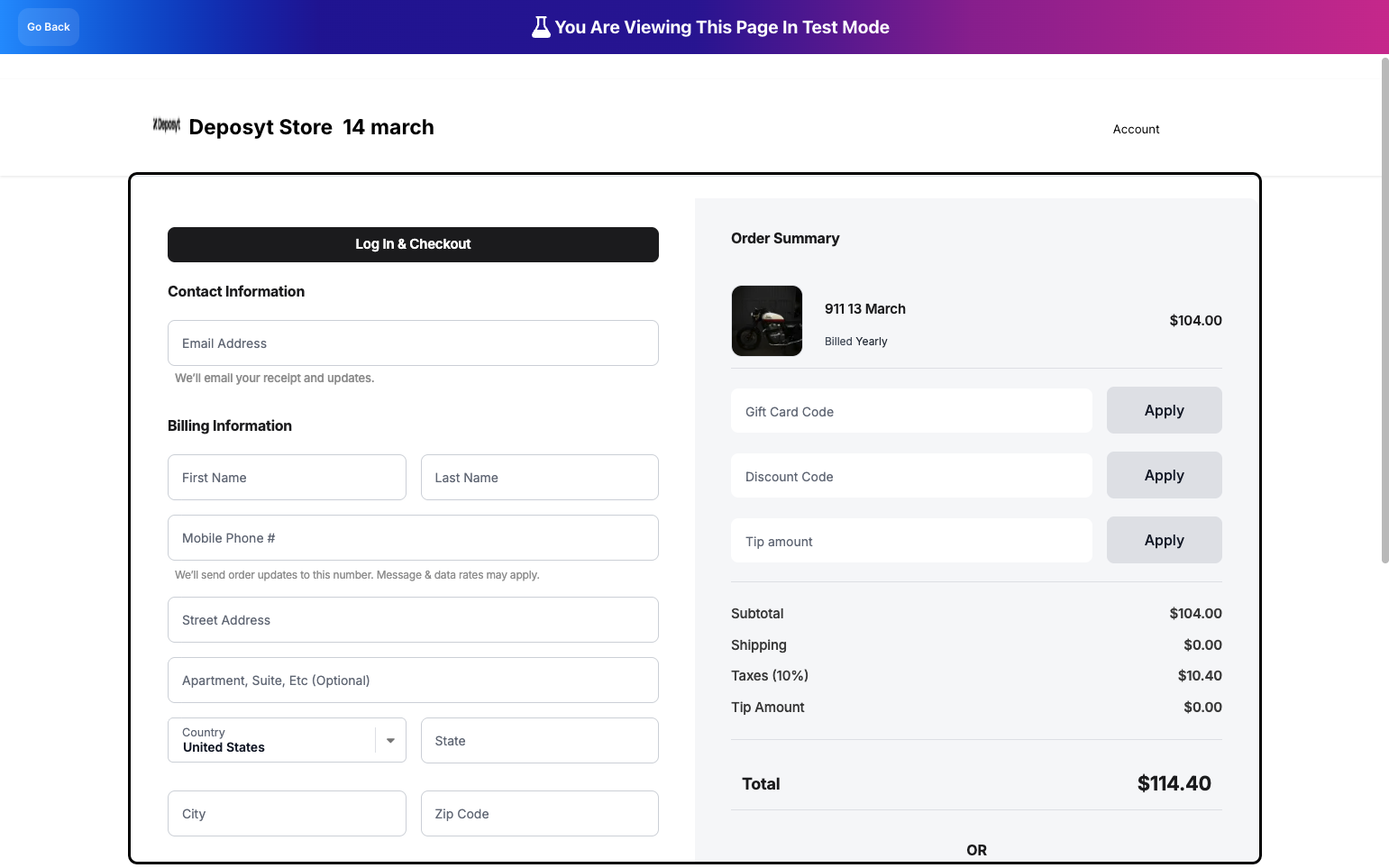Screen dimensions: 1389x868
Task: Click the Subtotal label
Action: coord(757,614)
